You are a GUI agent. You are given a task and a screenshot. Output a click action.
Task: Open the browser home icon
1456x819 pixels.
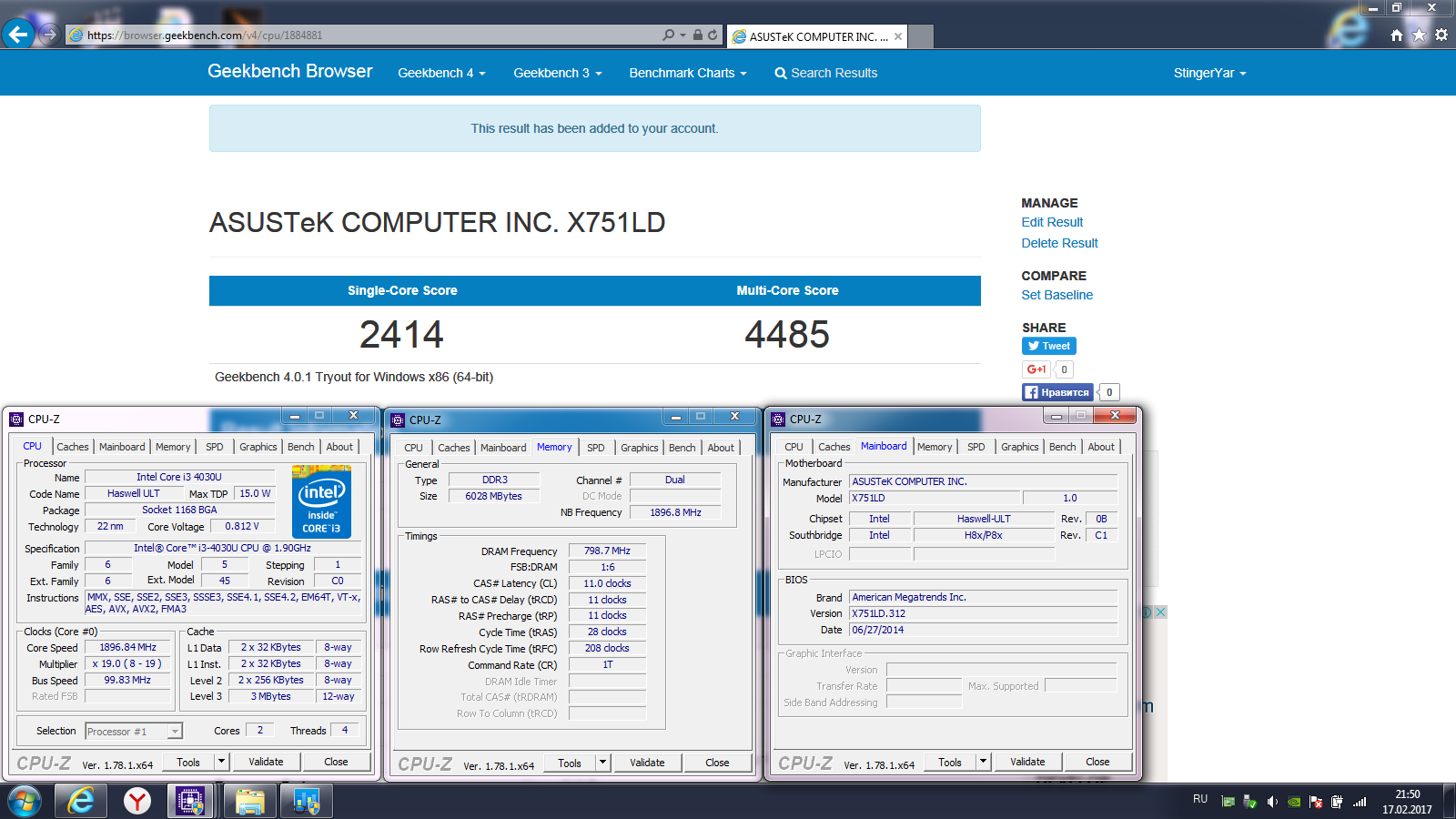point(1397,35)
